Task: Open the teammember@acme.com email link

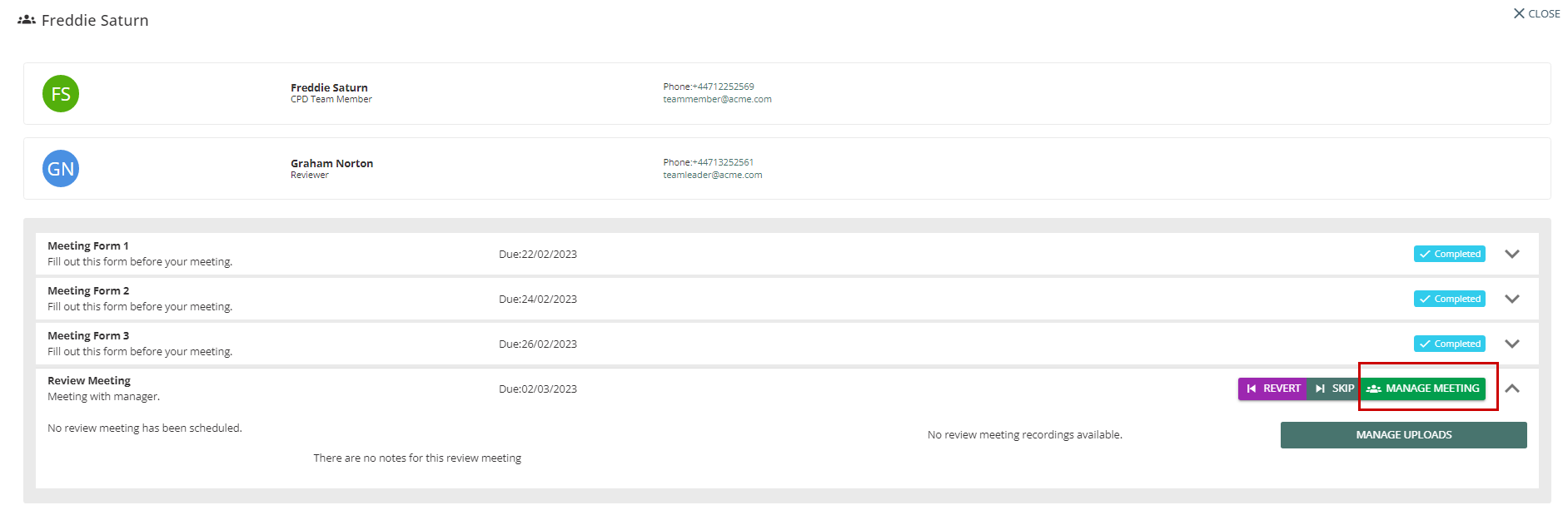Action: (x=717, y=99)
